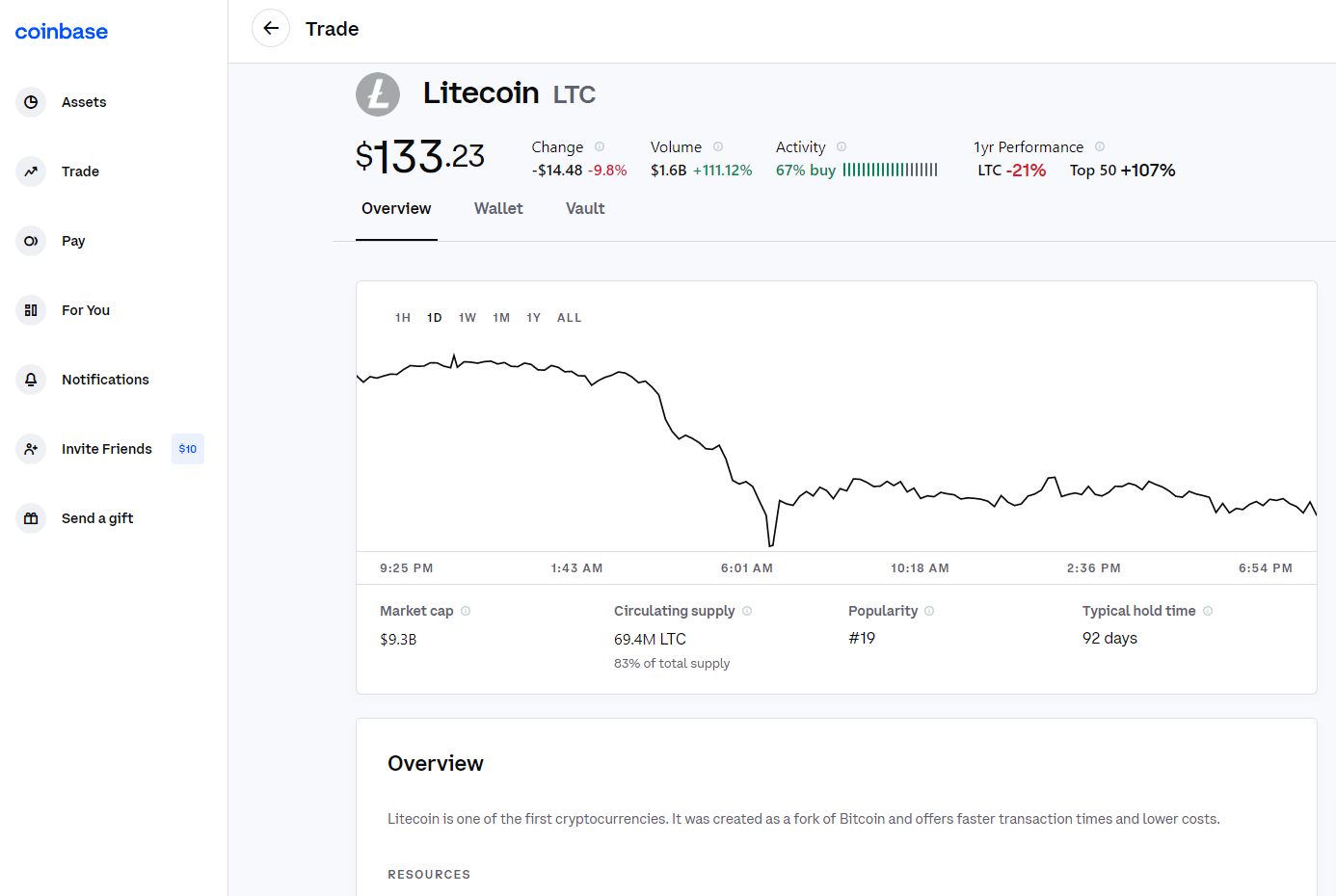Switch to the Wallet tab

[x=498, y=209]
